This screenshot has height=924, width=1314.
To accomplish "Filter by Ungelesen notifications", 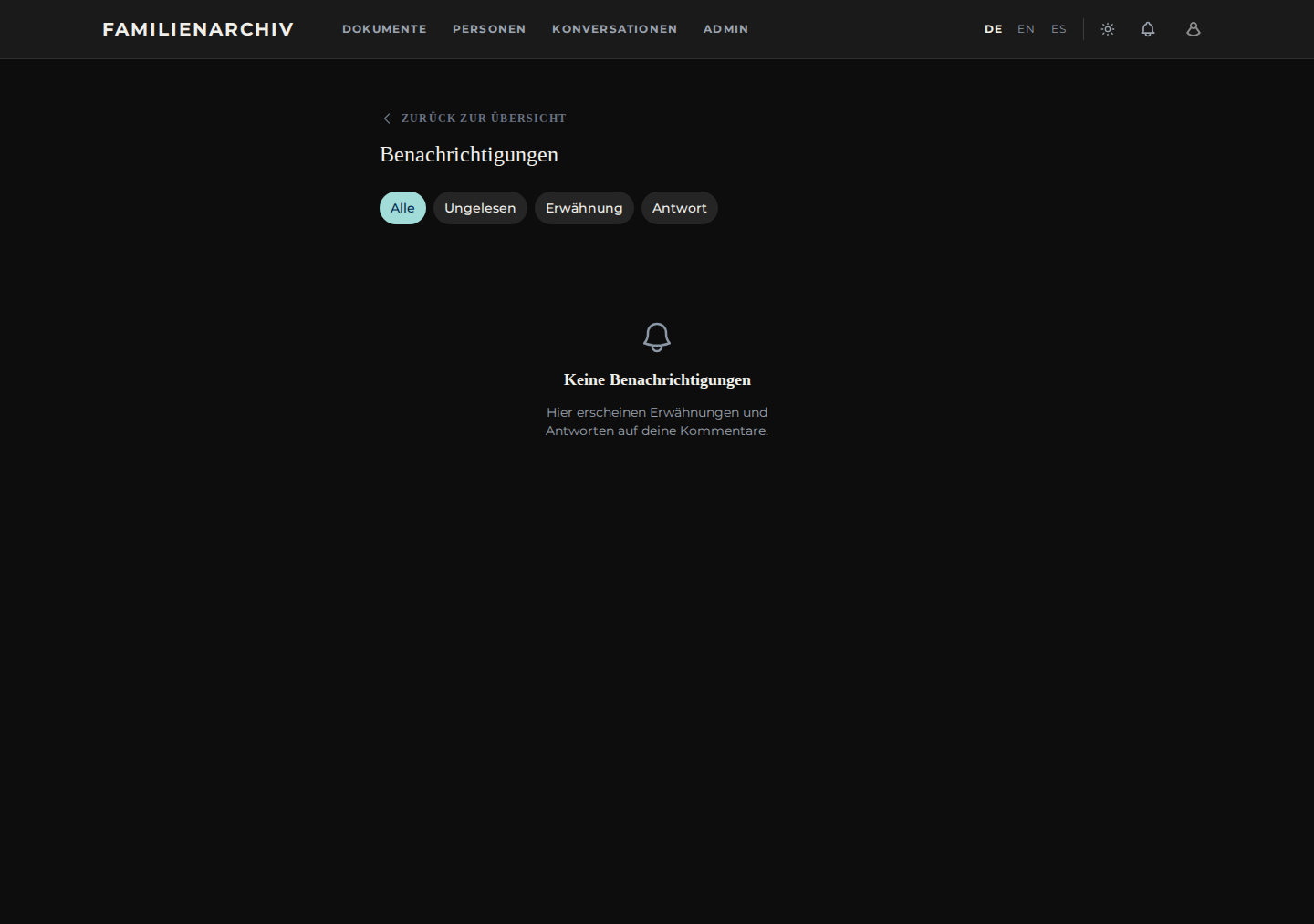I will [x=480, y=208].
